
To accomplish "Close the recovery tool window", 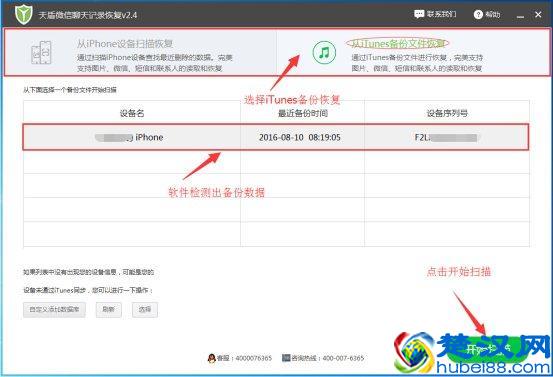I will point(538,14).
